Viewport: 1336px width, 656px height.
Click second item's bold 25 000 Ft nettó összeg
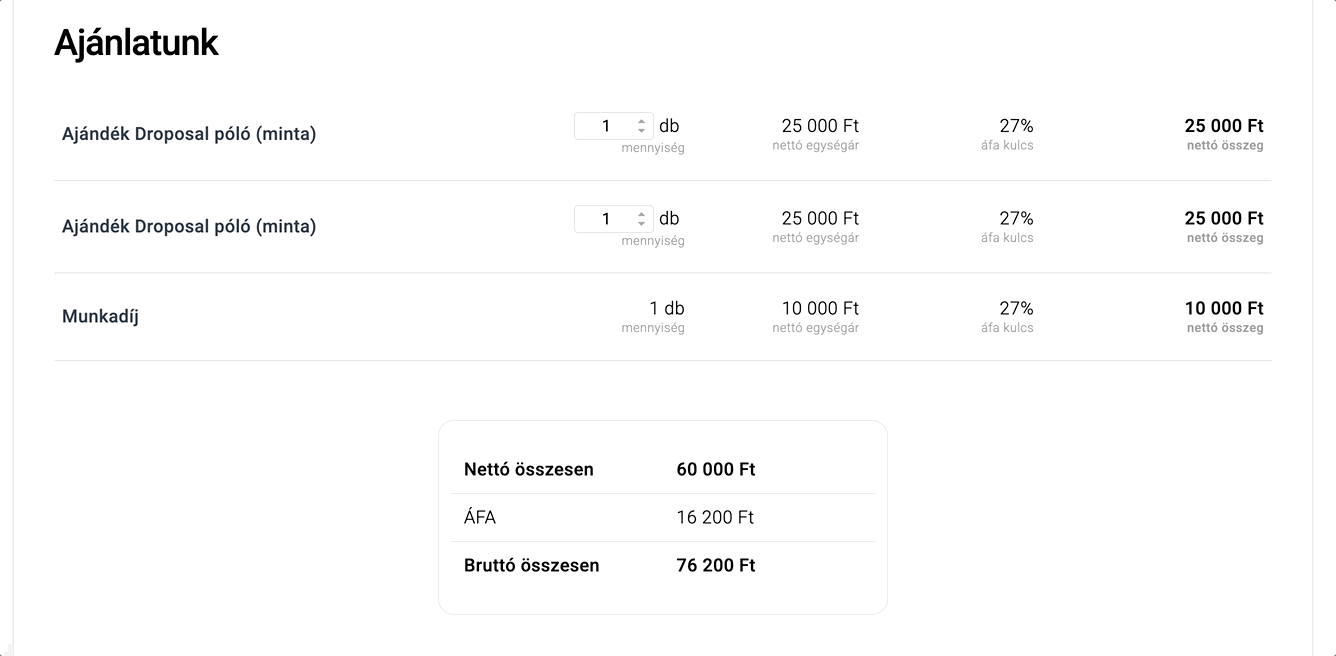tap(1224, 218)
